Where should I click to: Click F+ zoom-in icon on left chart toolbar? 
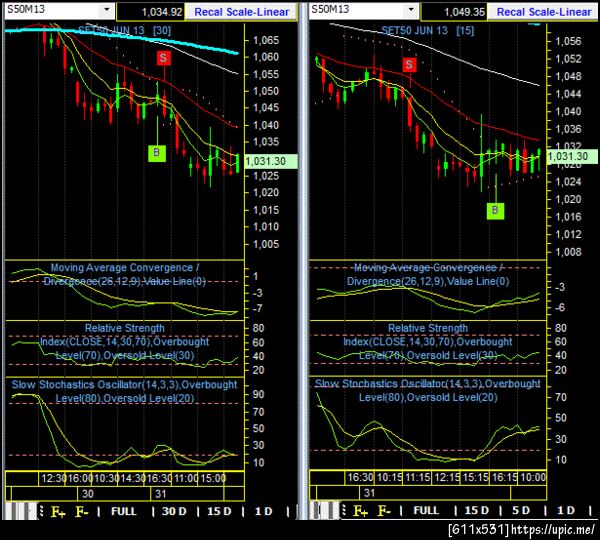[x=58, y=511]
